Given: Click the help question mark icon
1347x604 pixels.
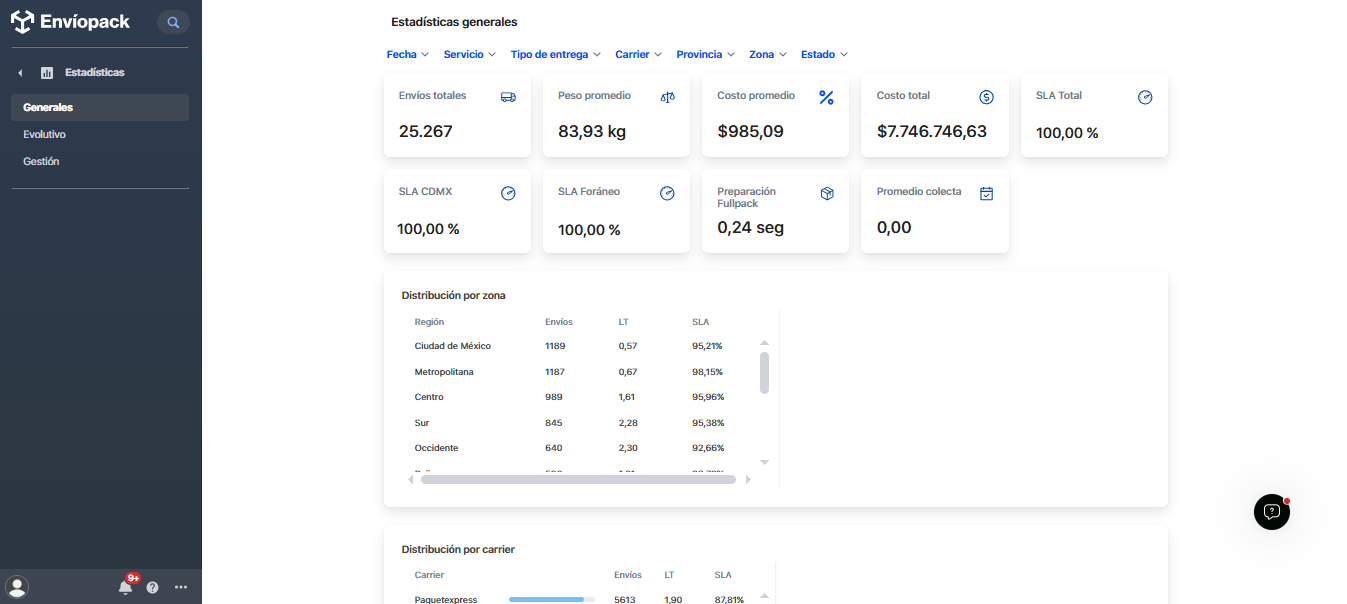Looking at the screenshot, I should (x=152, y=587).
